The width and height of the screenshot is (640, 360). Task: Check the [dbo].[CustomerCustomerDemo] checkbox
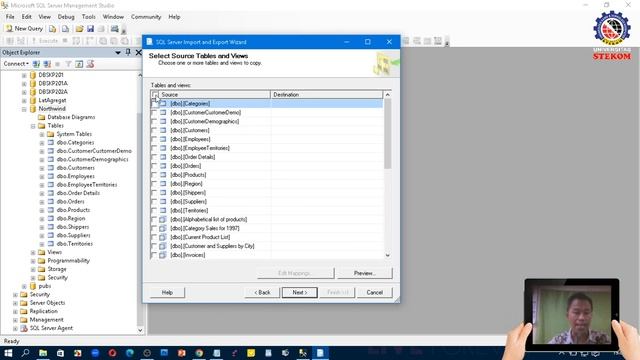point(154,113)
